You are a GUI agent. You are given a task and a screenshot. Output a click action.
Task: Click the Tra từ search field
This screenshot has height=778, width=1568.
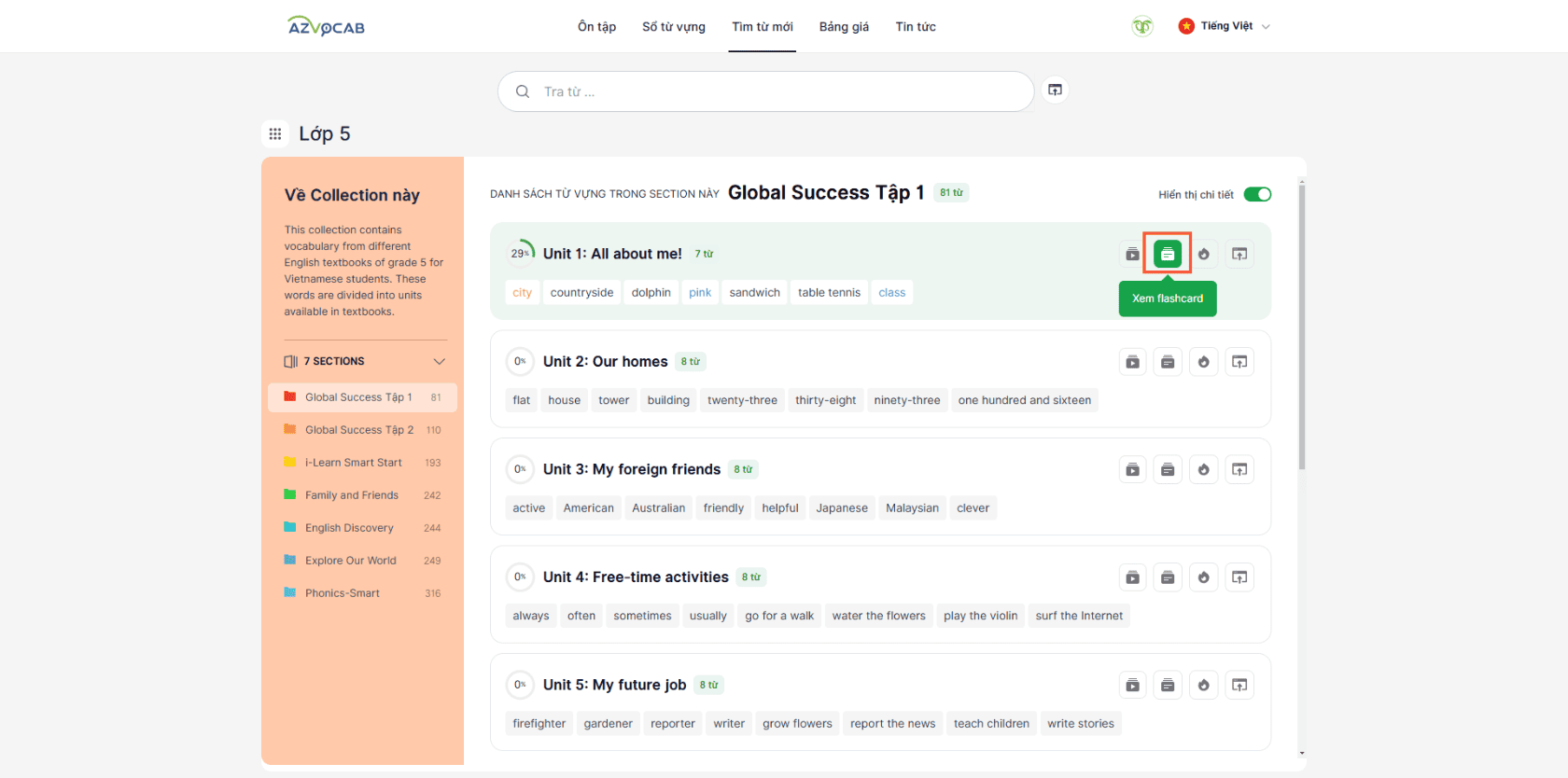pos(765,91)
